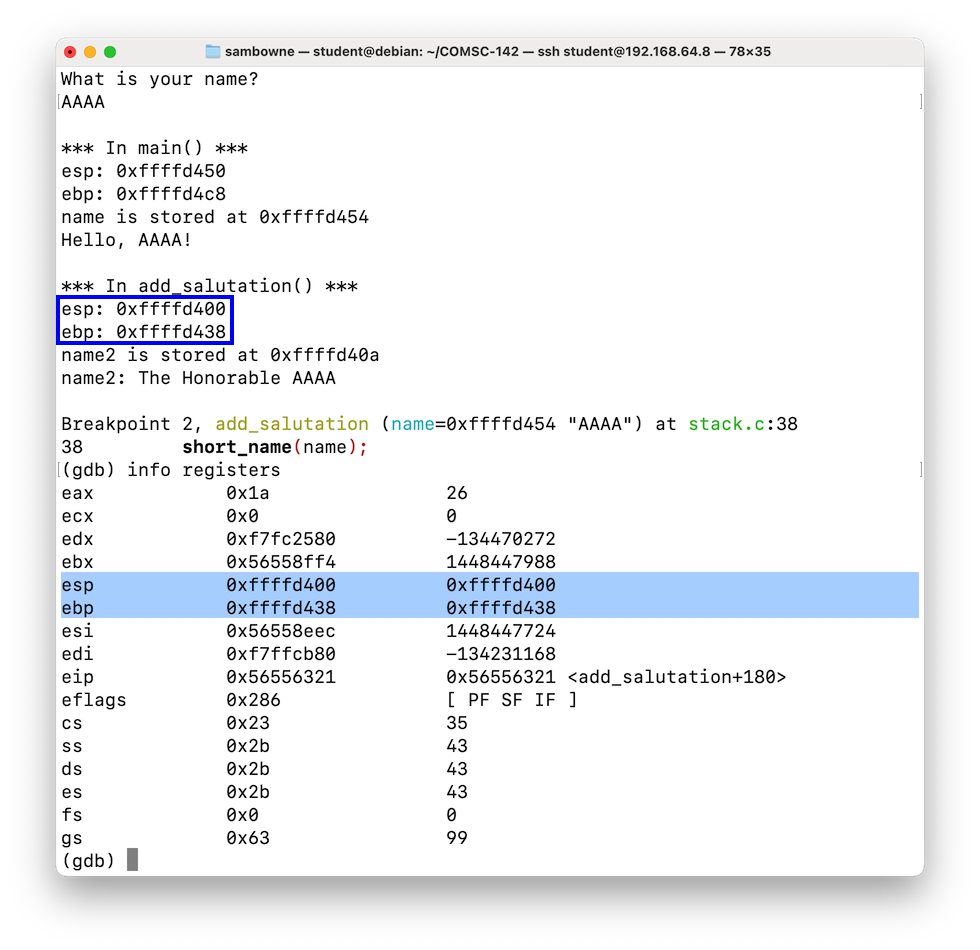Click 'name2 is stored at 0xffffd40a' line

click(220, 356)
